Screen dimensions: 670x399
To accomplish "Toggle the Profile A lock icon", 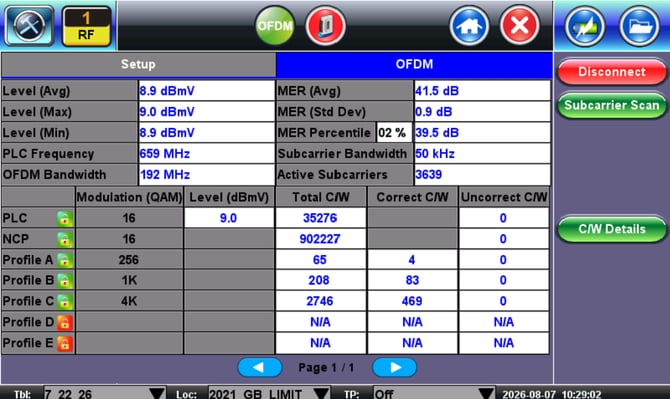I will pos(65,260).
